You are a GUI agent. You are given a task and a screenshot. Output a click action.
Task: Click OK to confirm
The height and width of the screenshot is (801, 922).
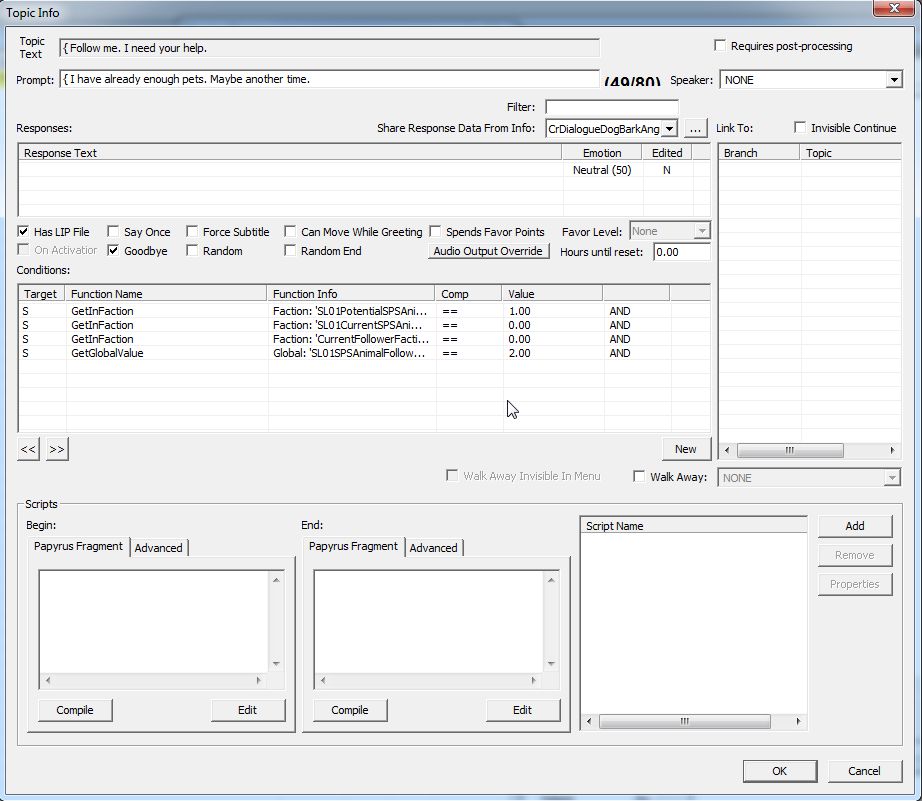pyautogui.click(x=780, y=771)
